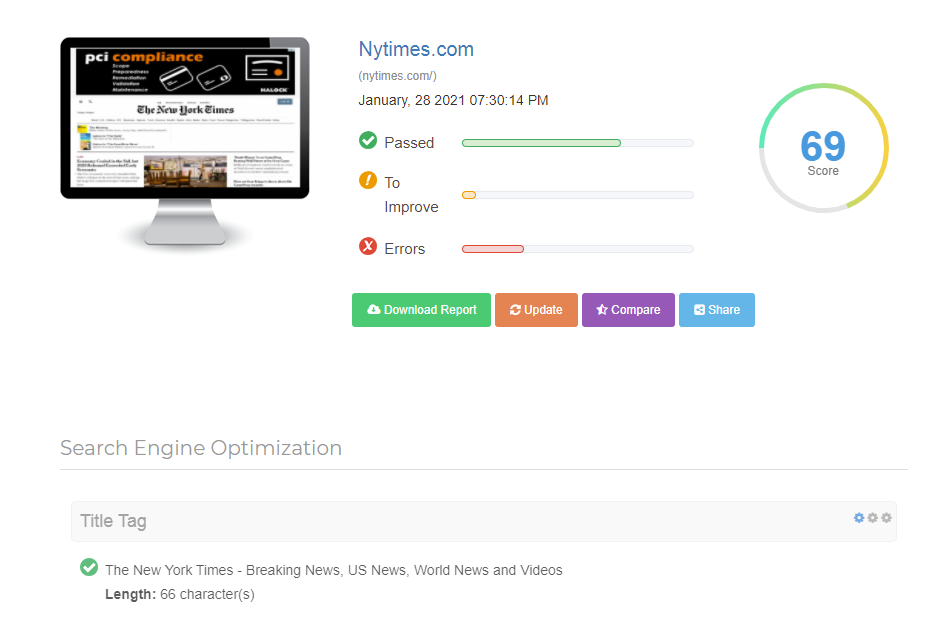The height and width of the screenshot is (622, 950).
Task: Click the green Passed checkmark icon
Action: [x=368, y=141]
